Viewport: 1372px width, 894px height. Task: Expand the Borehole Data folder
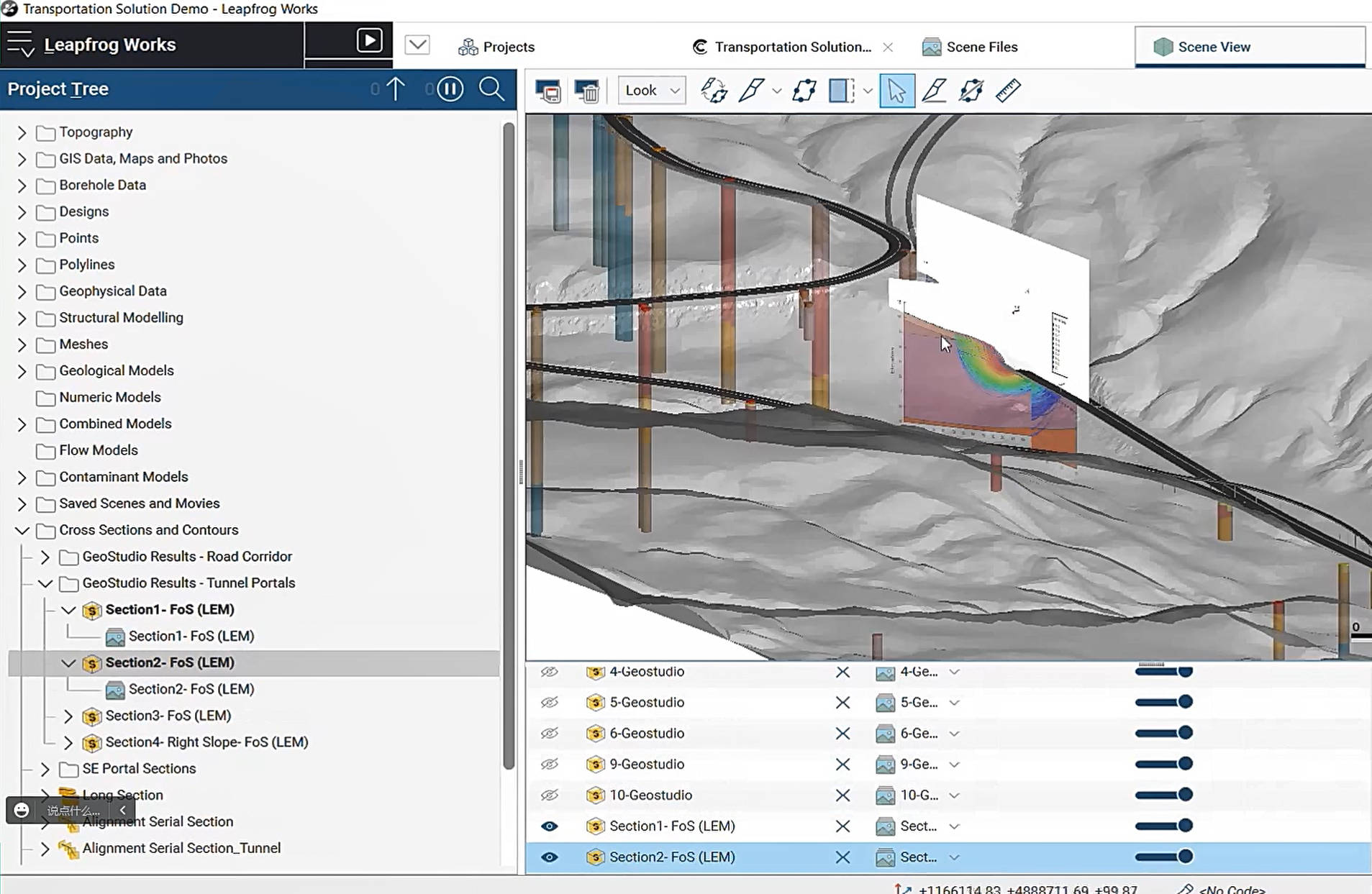[x=22, y=186]
